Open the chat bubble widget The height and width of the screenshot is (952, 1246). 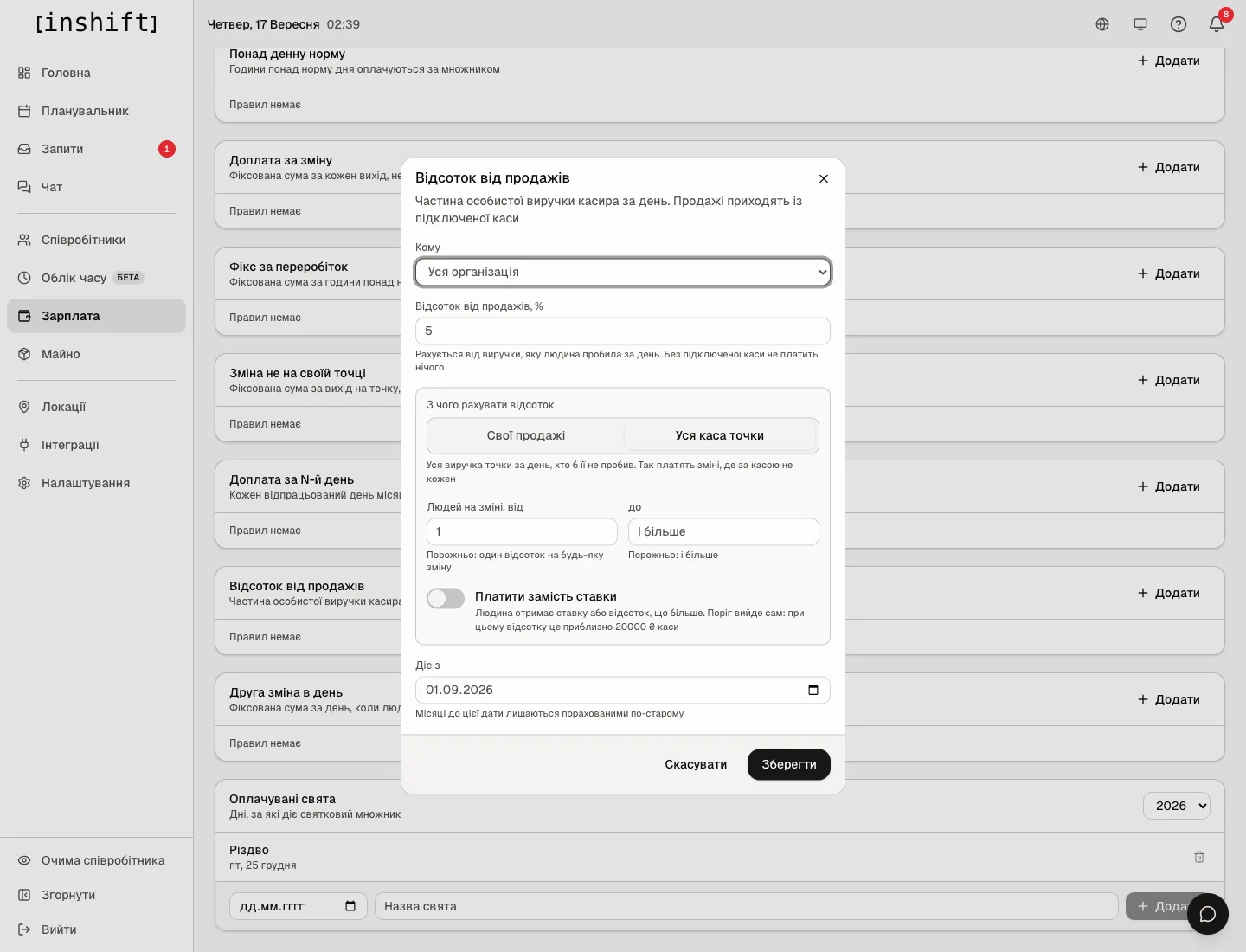[1208, 914]
